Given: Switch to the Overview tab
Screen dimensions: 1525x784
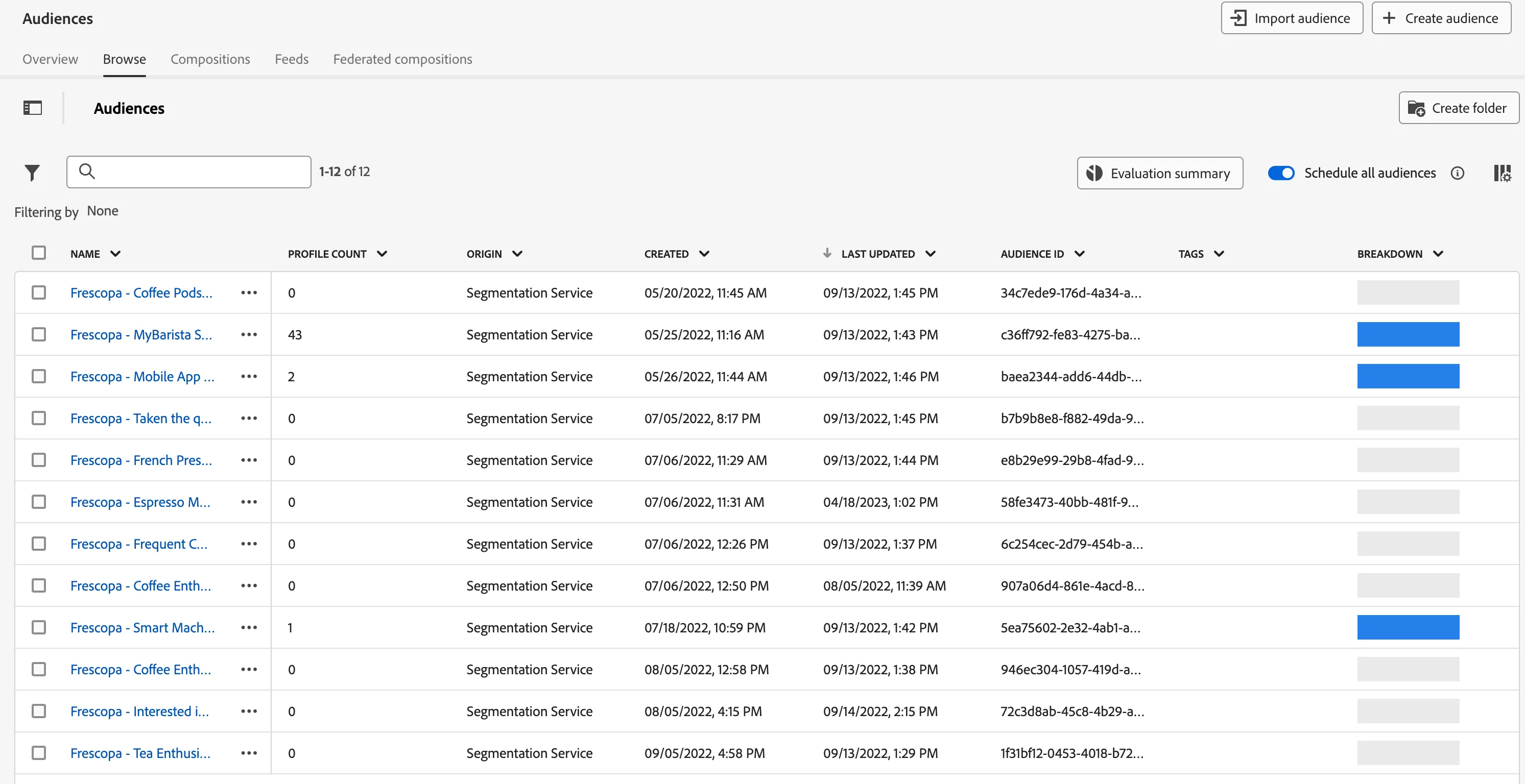Looking at the screenshot, I should coord(51,59).
